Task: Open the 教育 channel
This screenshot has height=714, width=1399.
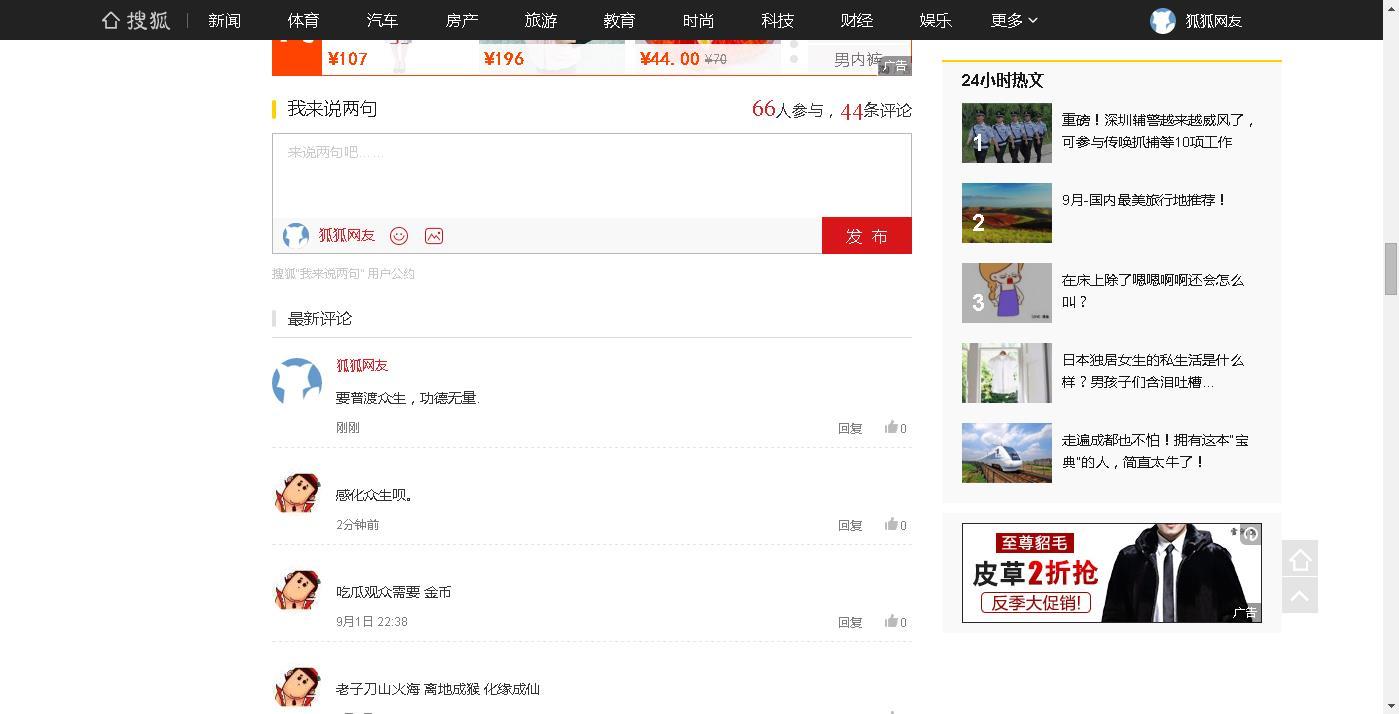Action: [x=619, y=20]
